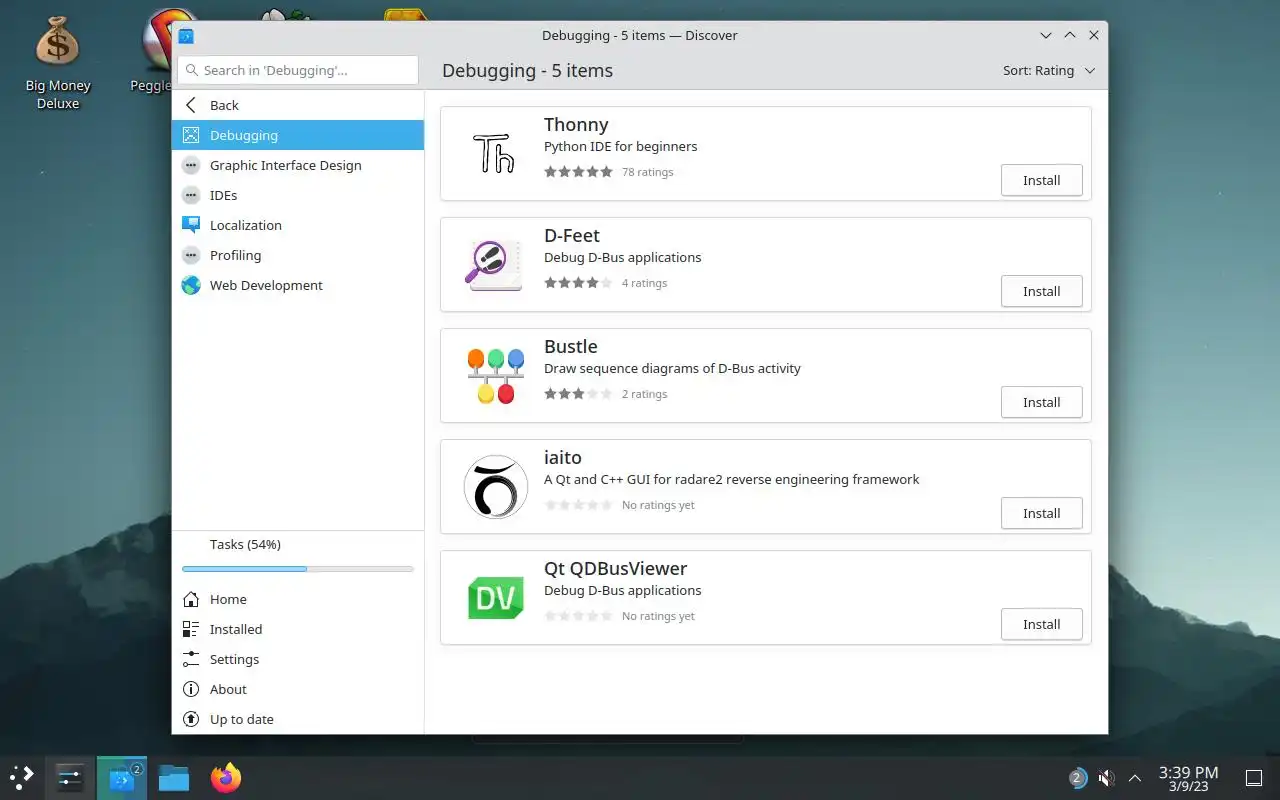
Task: Open the About page
Action: 298,689
